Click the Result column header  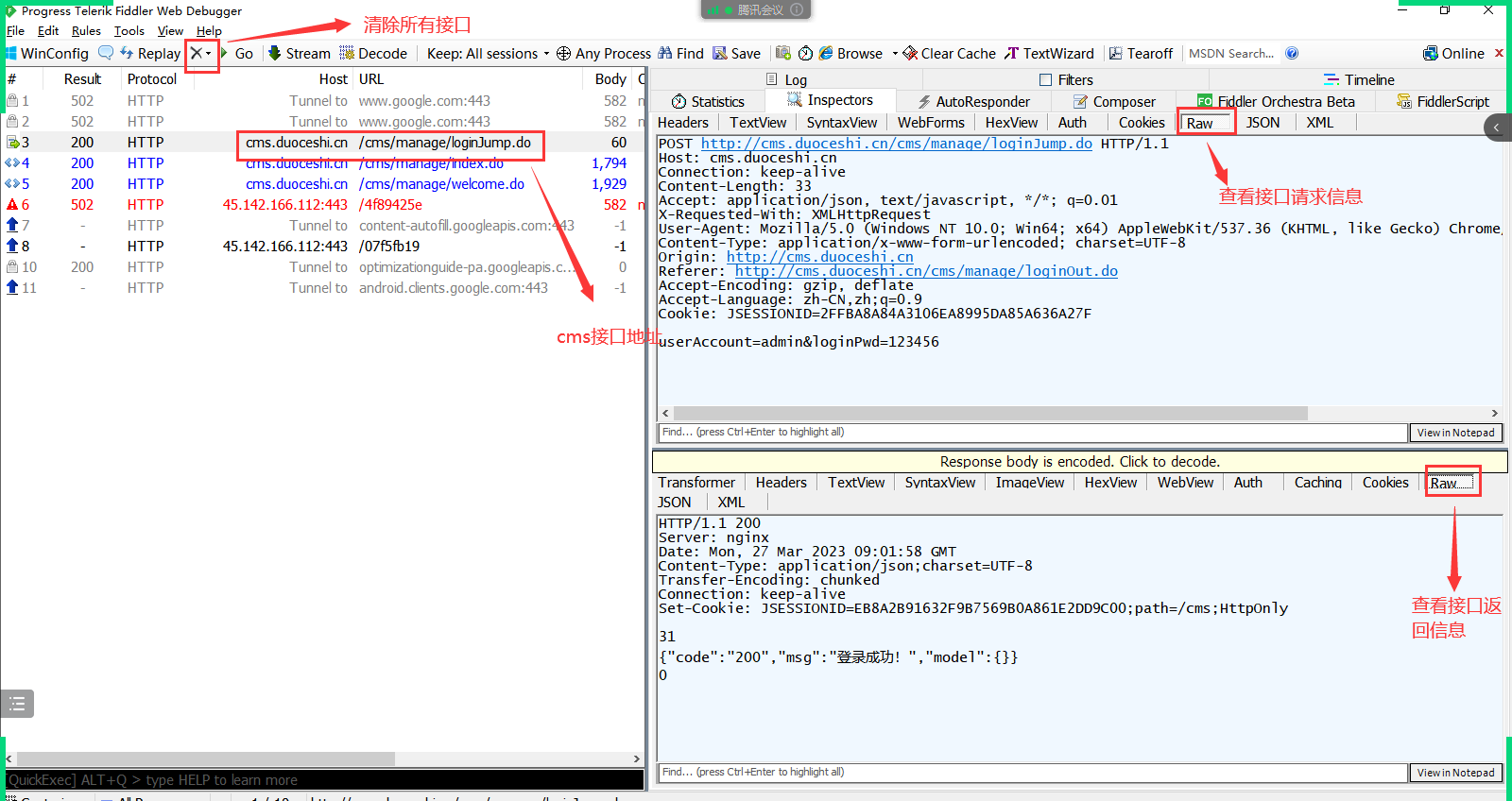pos(82,79)
